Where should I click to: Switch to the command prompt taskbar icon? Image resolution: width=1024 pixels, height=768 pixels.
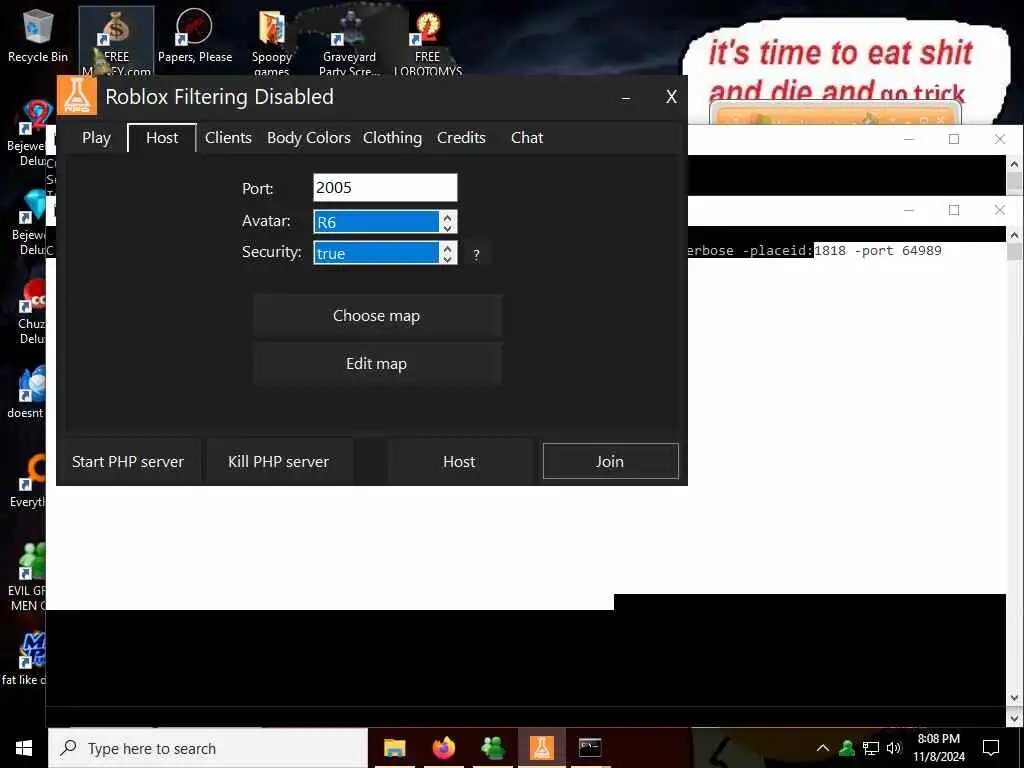pos(590,748)
